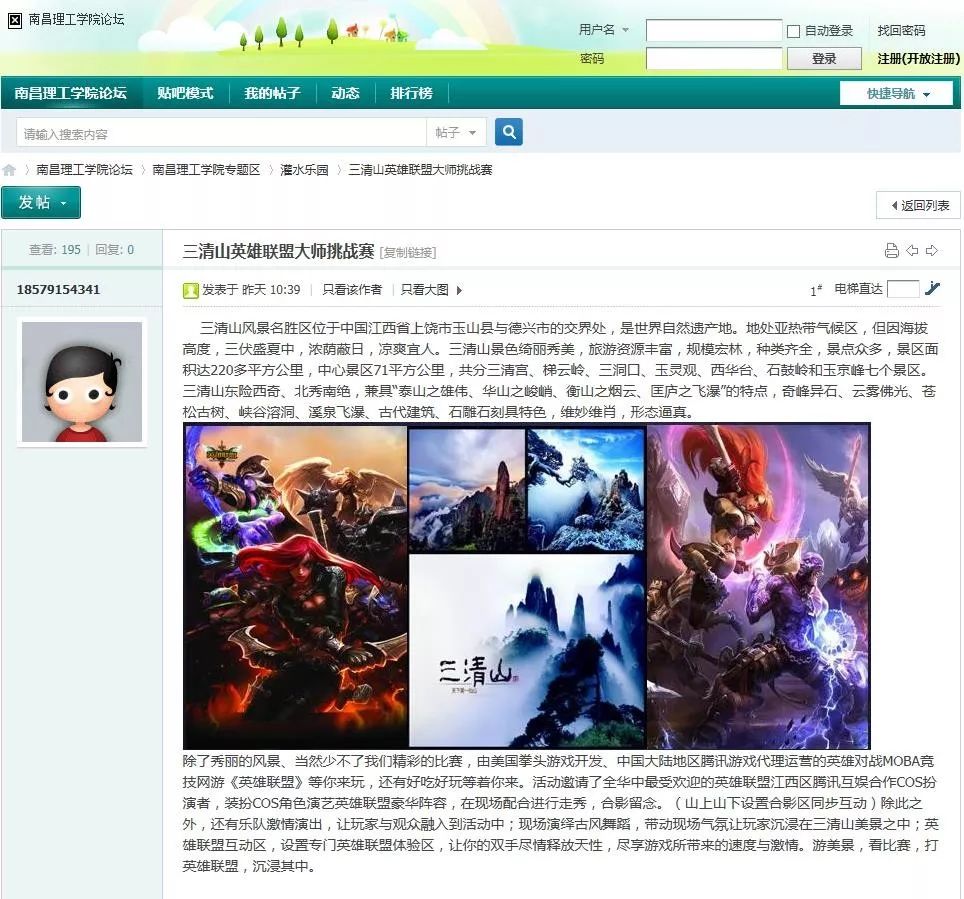Click the search box 请输入搜索内容
The width and height of the screenshot is (964, 899).
pyautogui.click(x=221, y=132)
